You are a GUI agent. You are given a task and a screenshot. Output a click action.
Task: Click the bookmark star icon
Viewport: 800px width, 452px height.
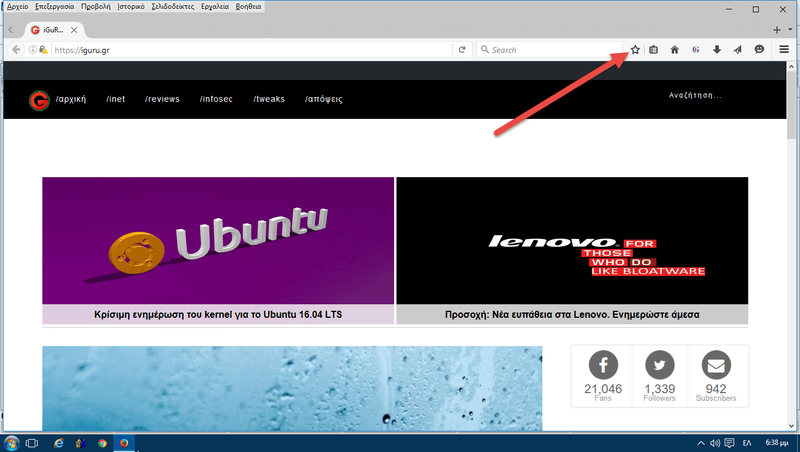coord(635,49)
